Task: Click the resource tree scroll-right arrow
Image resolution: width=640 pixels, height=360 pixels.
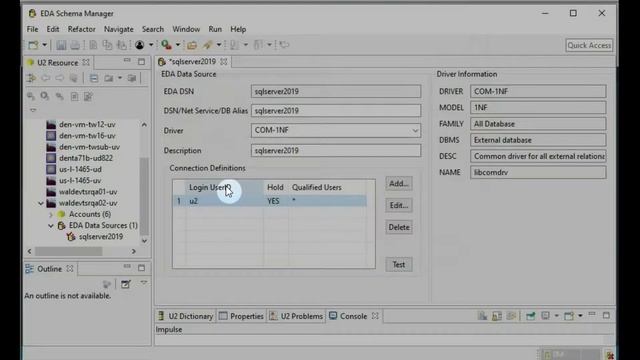Action: click(133, 251)
